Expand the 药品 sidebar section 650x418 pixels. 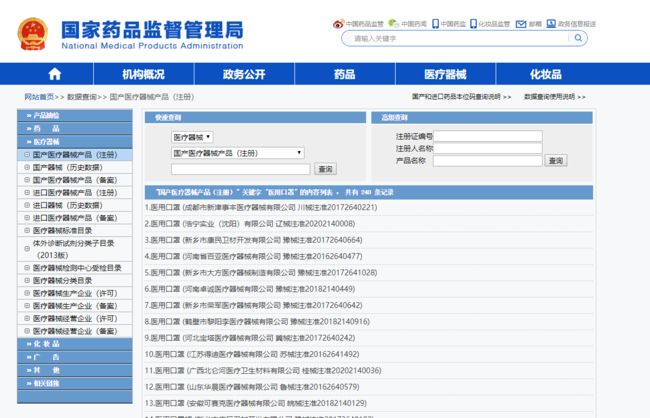click(75, 128)
